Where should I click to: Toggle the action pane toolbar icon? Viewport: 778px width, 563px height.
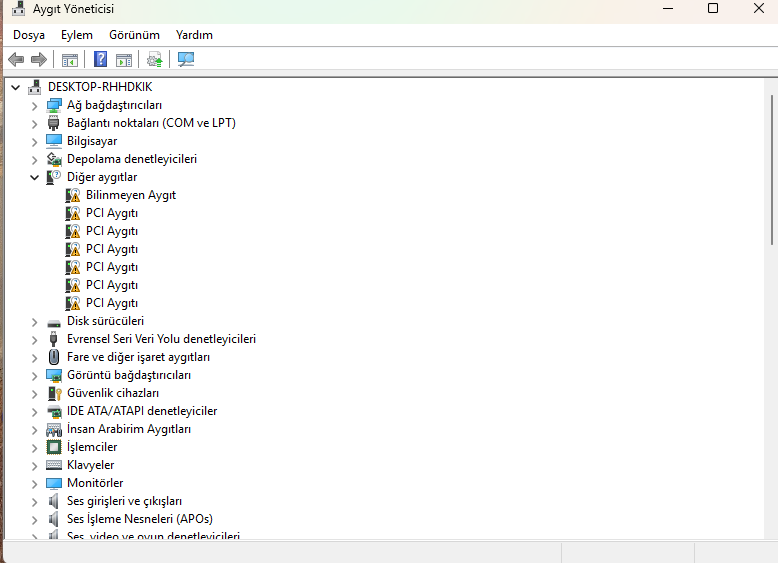coord(124,60)
